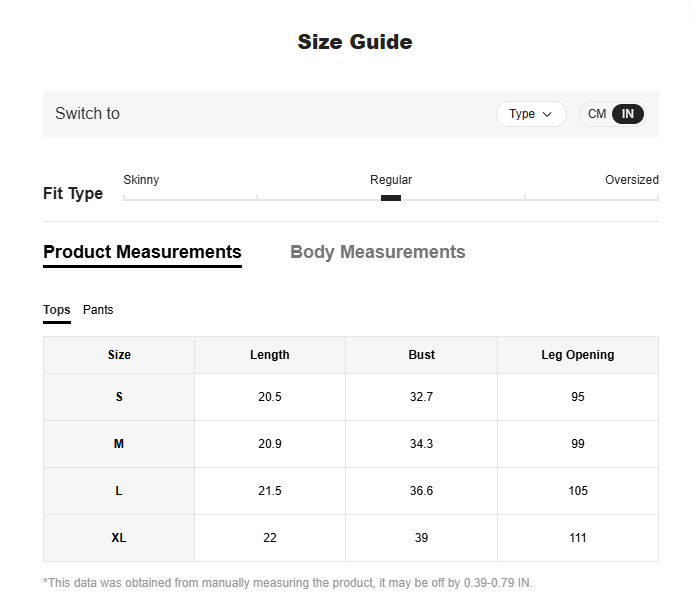Select the M size row
Viewport: 694px width, 604px height.
[x=351, y=444]
